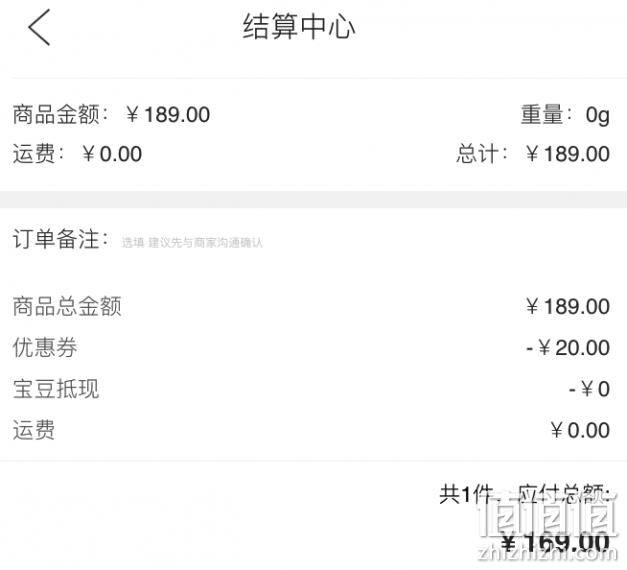627x570 pixels.
Task: Click the 总计 ¥189.00 total text
Action: (x=533, y=154)
